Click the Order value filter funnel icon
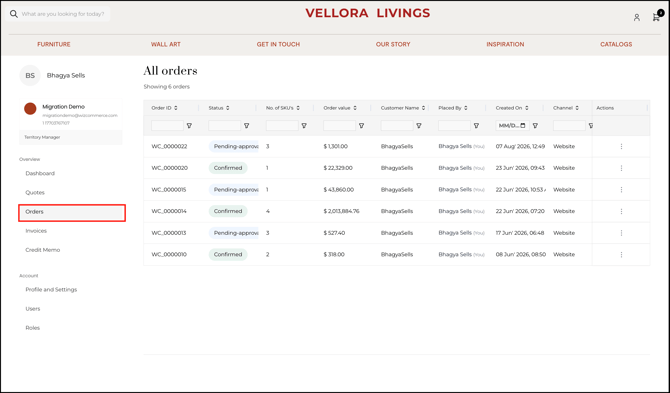This screenshot has height=393, width=670. (x=361, y=126)
